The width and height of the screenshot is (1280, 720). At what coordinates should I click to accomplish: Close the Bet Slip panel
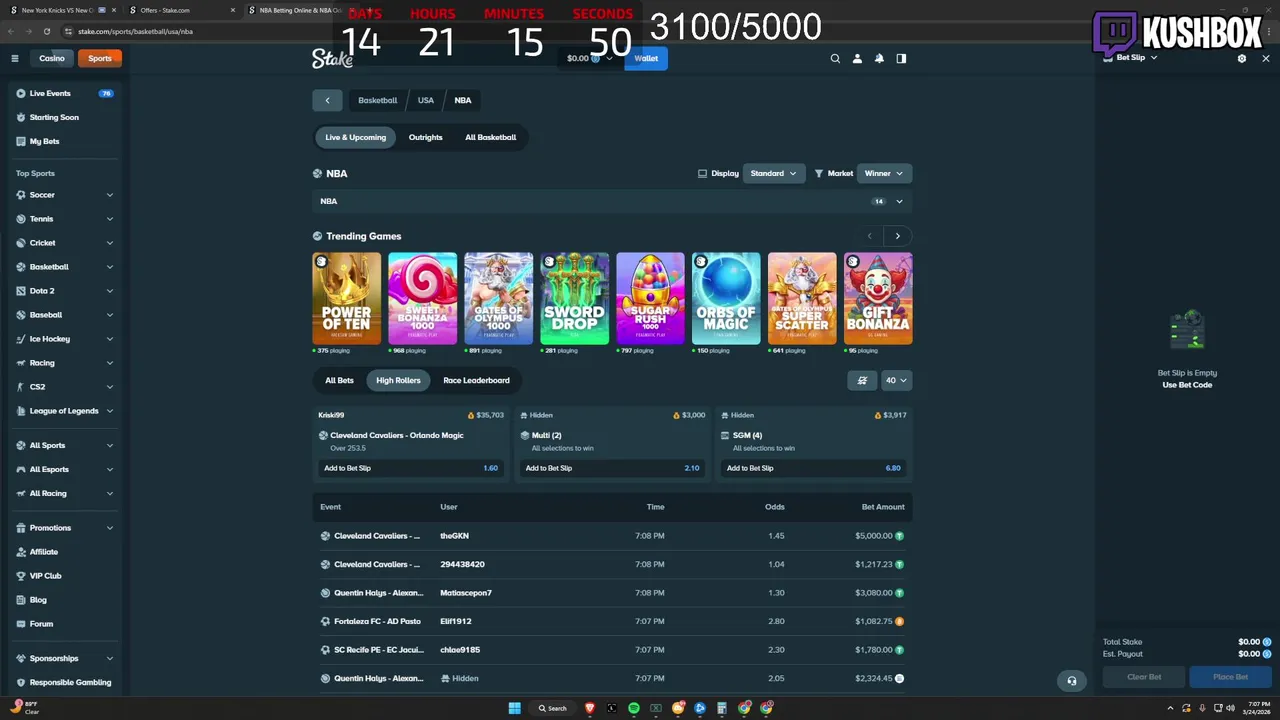click(1266, 58)
